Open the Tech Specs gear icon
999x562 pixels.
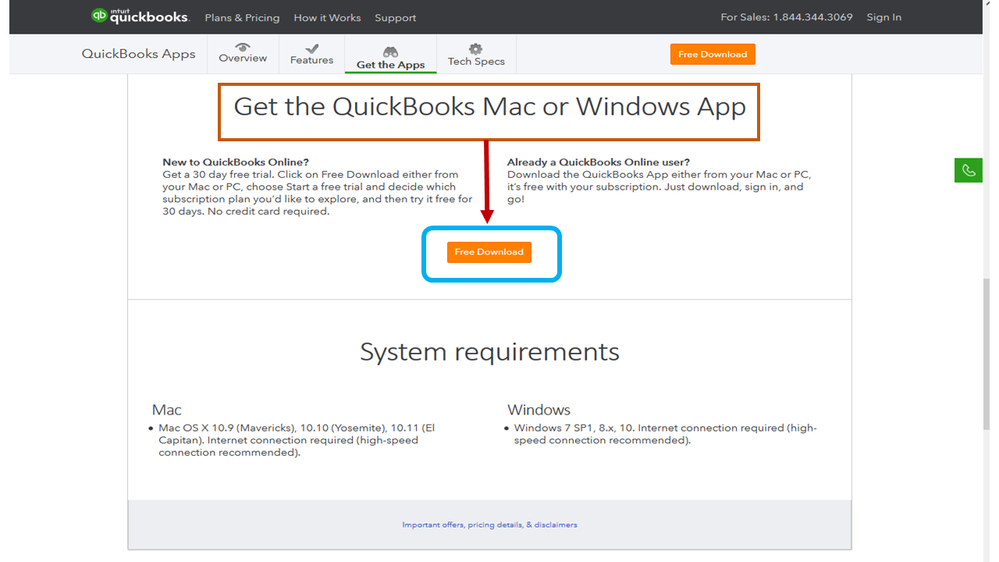point(476,48)
